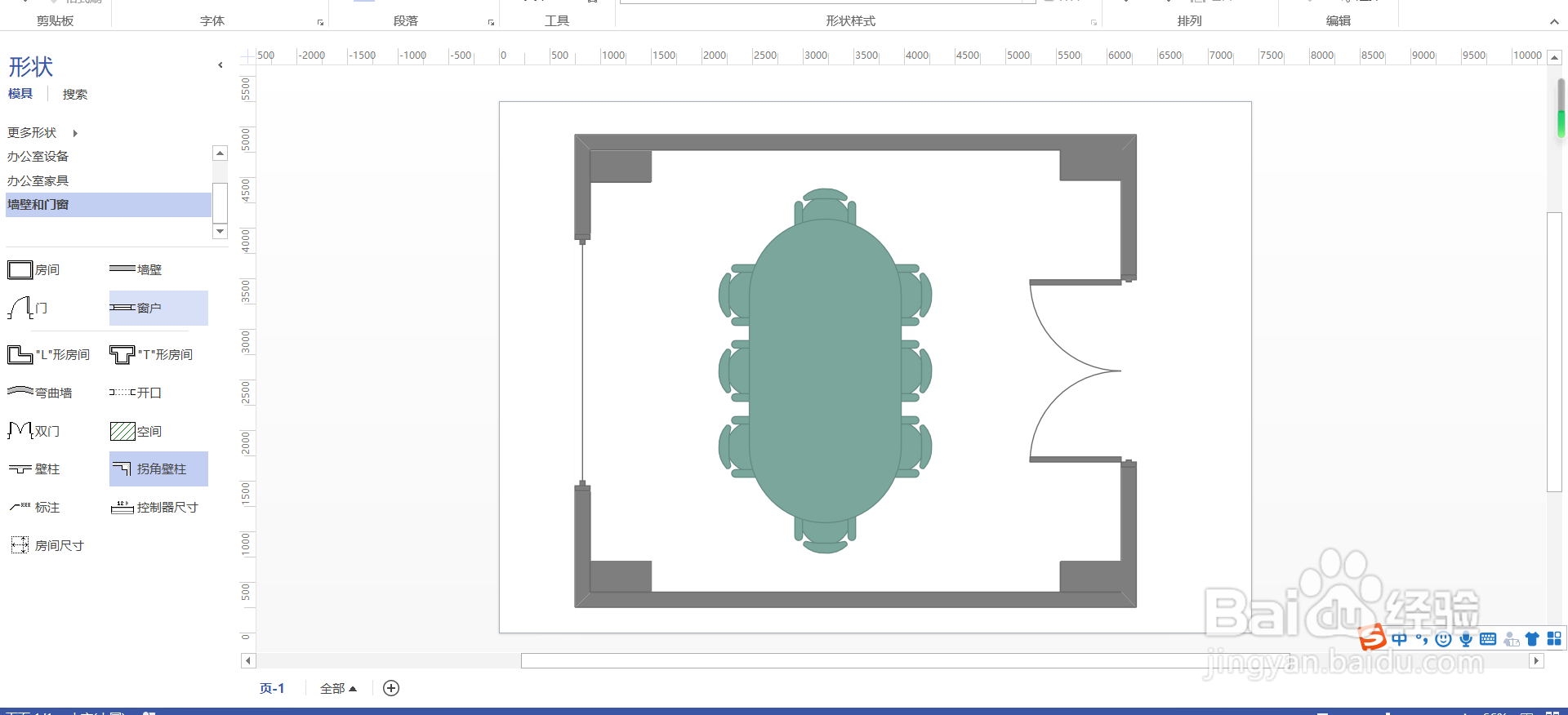This screenshot has width=1568, height=715.
Task: Pick the 门 door shape
Action: 28,308
